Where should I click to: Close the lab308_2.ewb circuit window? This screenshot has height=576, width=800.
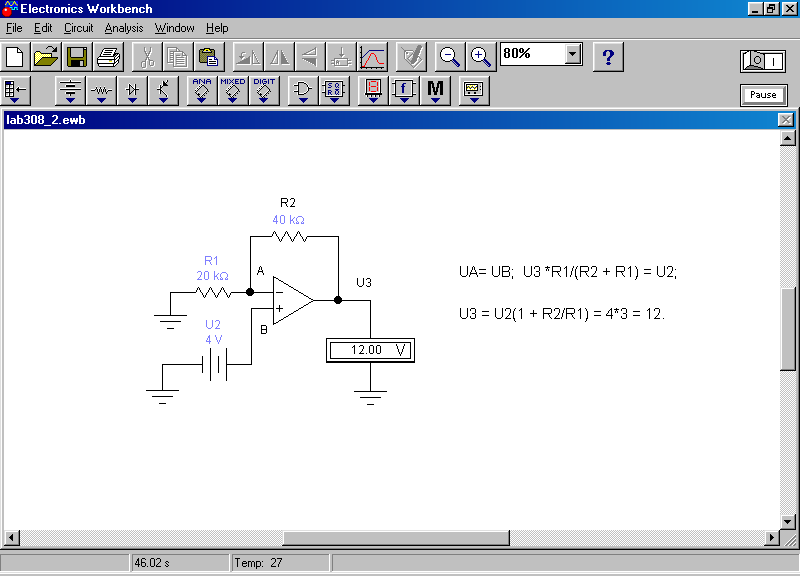click(785, 120)
